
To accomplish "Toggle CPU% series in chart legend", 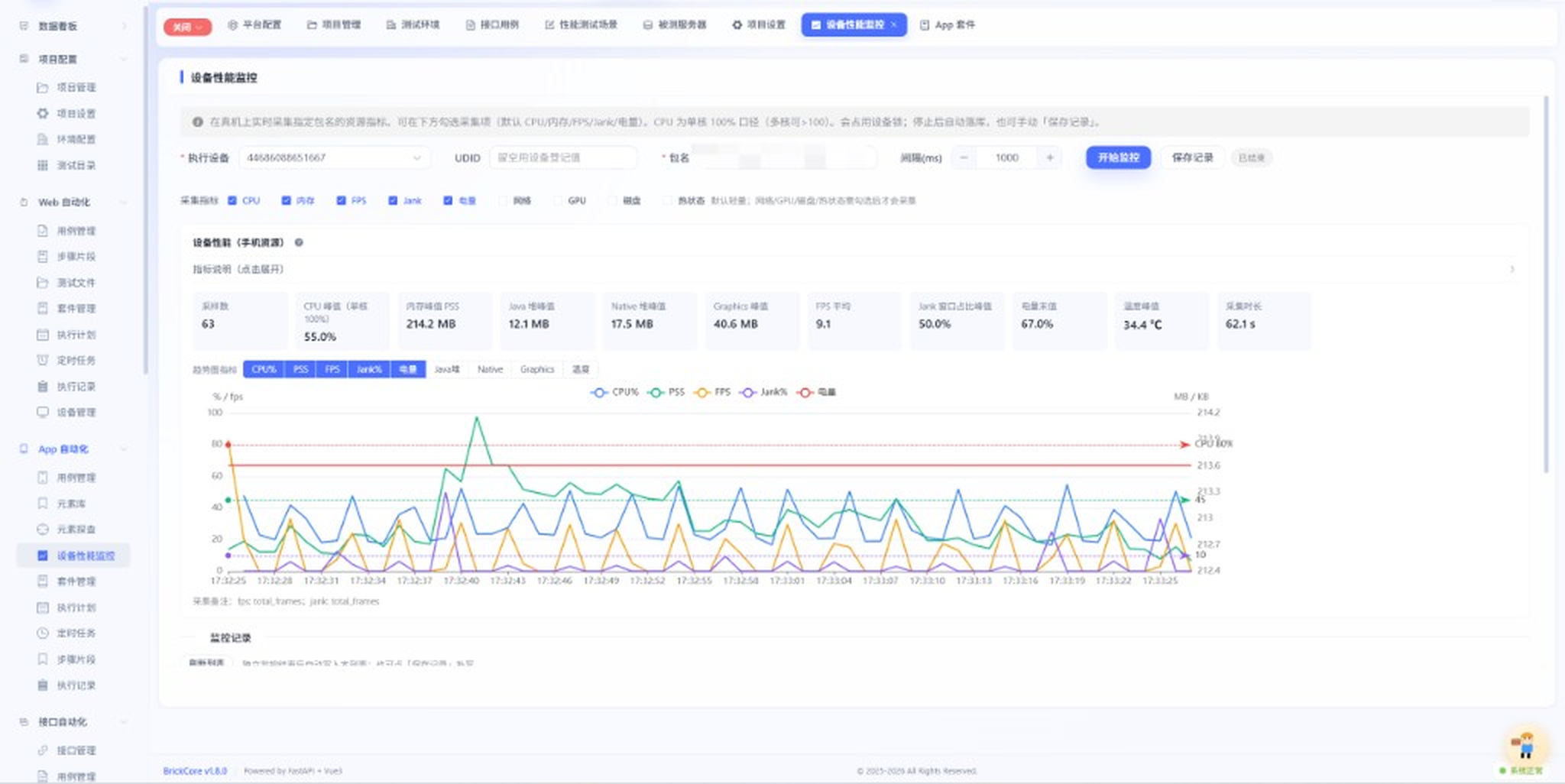I will 614,393.
